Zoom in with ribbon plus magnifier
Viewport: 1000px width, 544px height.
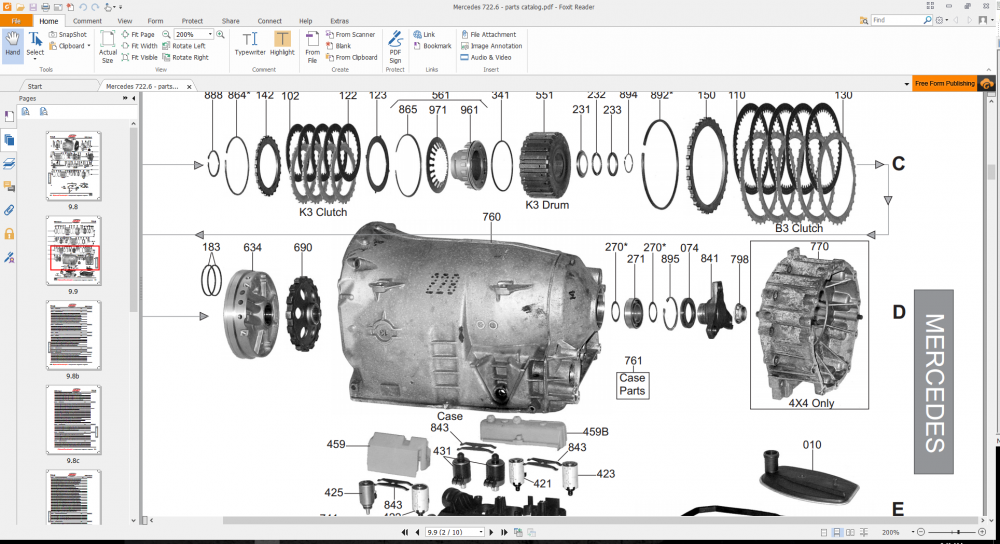tap(220, 34)
